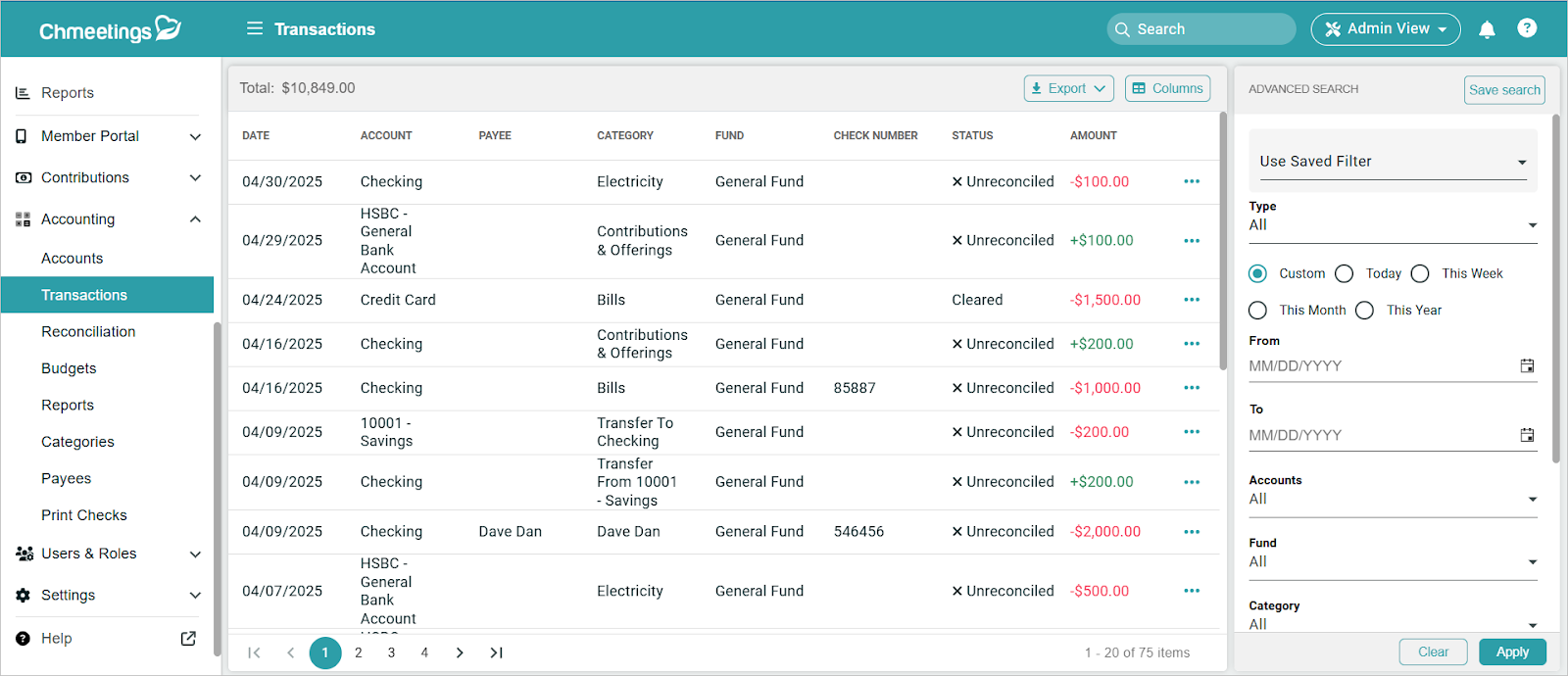Open the To date calendar picker
This screenshot has width=1568, height=676.
coord(1527,435)
